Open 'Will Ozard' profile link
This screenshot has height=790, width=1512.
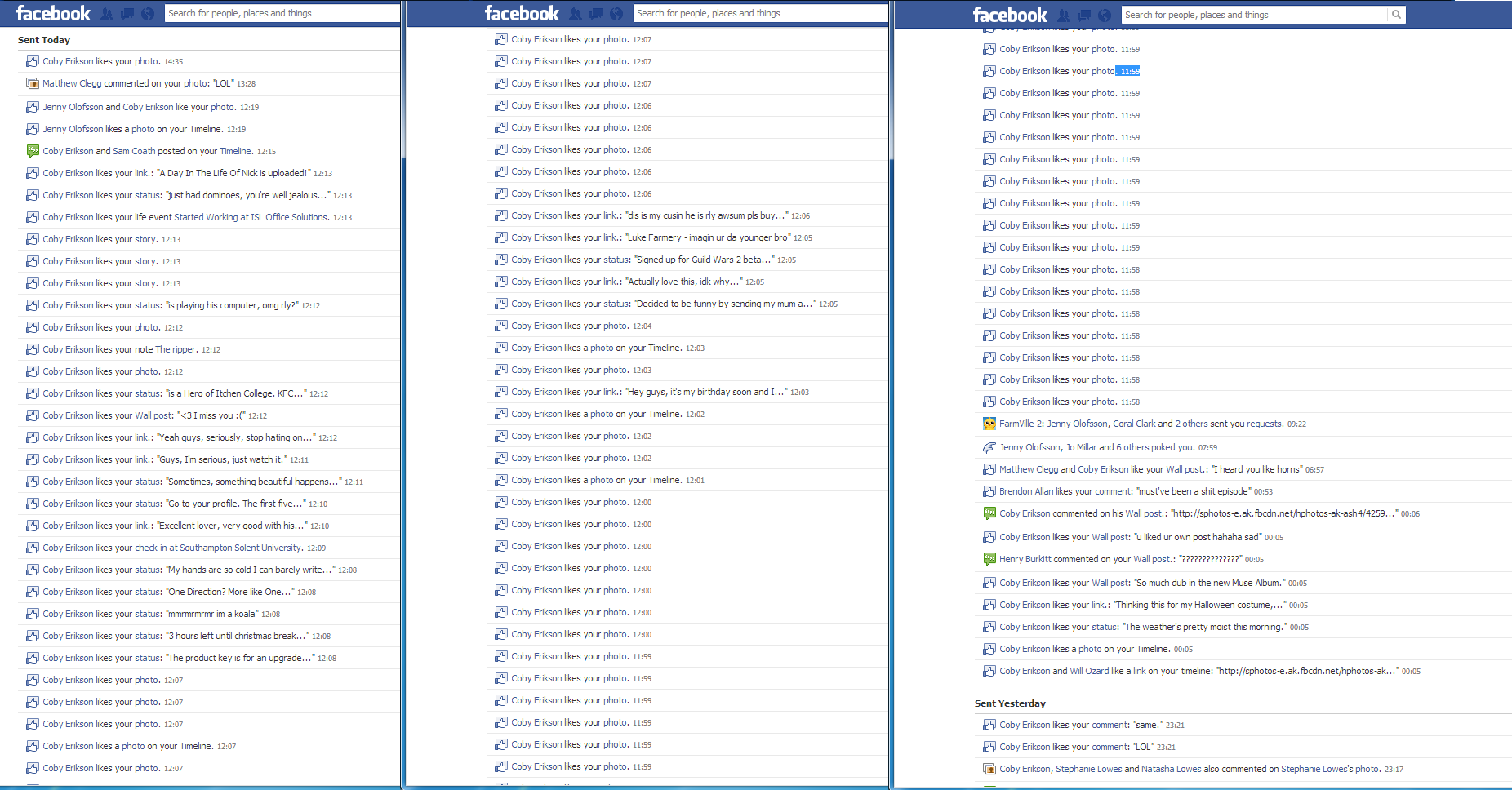pos(1089,671)
